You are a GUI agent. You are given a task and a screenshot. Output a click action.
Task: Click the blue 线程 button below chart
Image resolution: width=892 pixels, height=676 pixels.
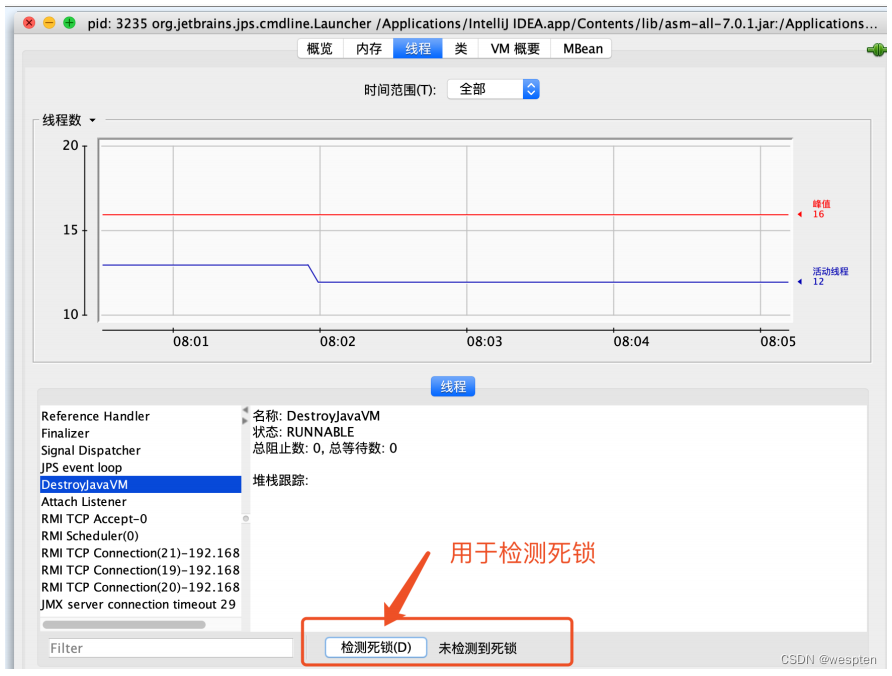[453, 387]
